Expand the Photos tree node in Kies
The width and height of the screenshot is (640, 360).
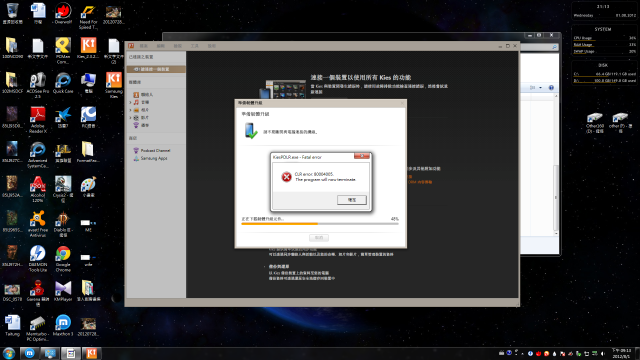tap(130, 110)
